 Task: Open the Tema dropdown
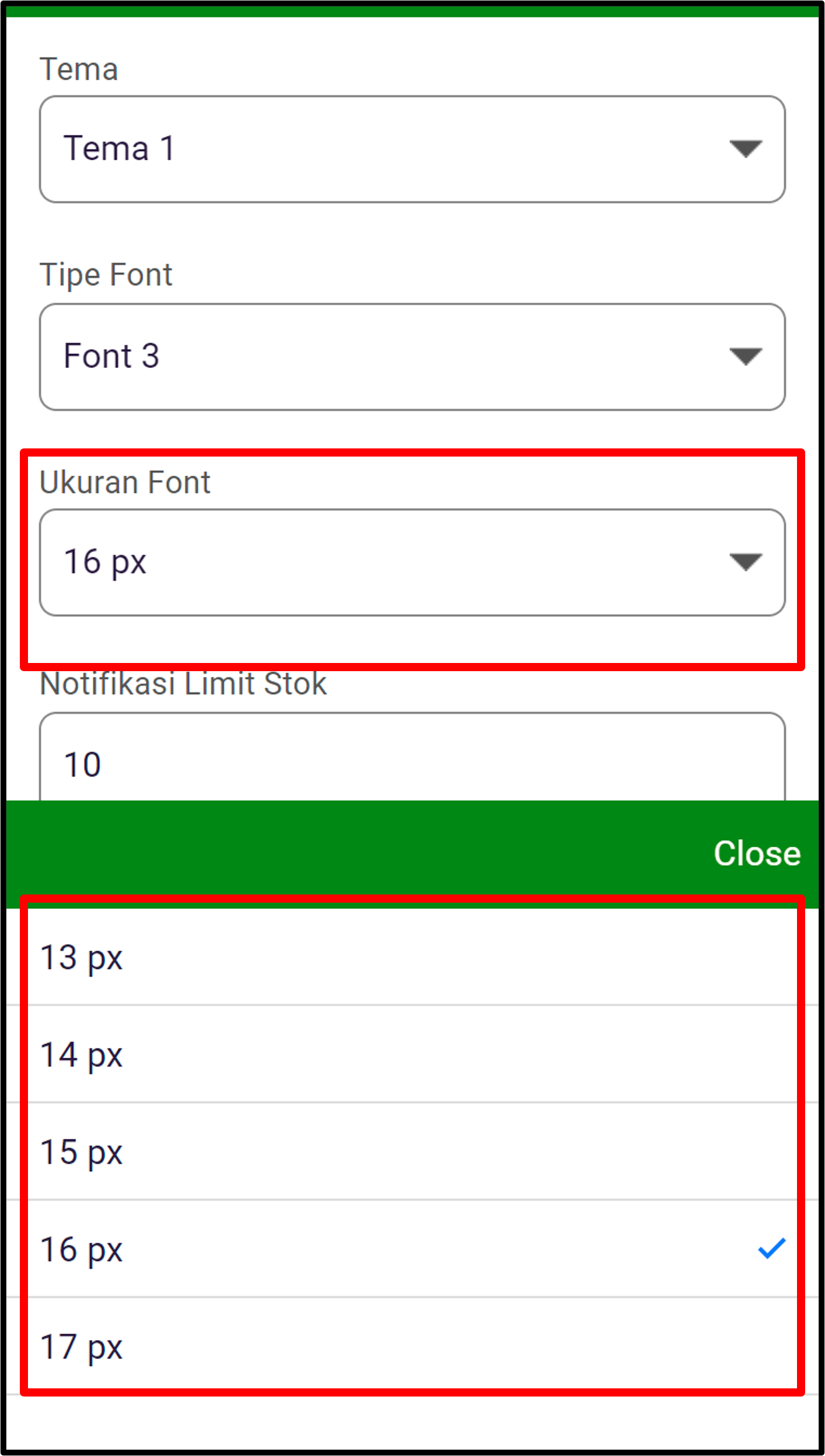click(412, 148)
